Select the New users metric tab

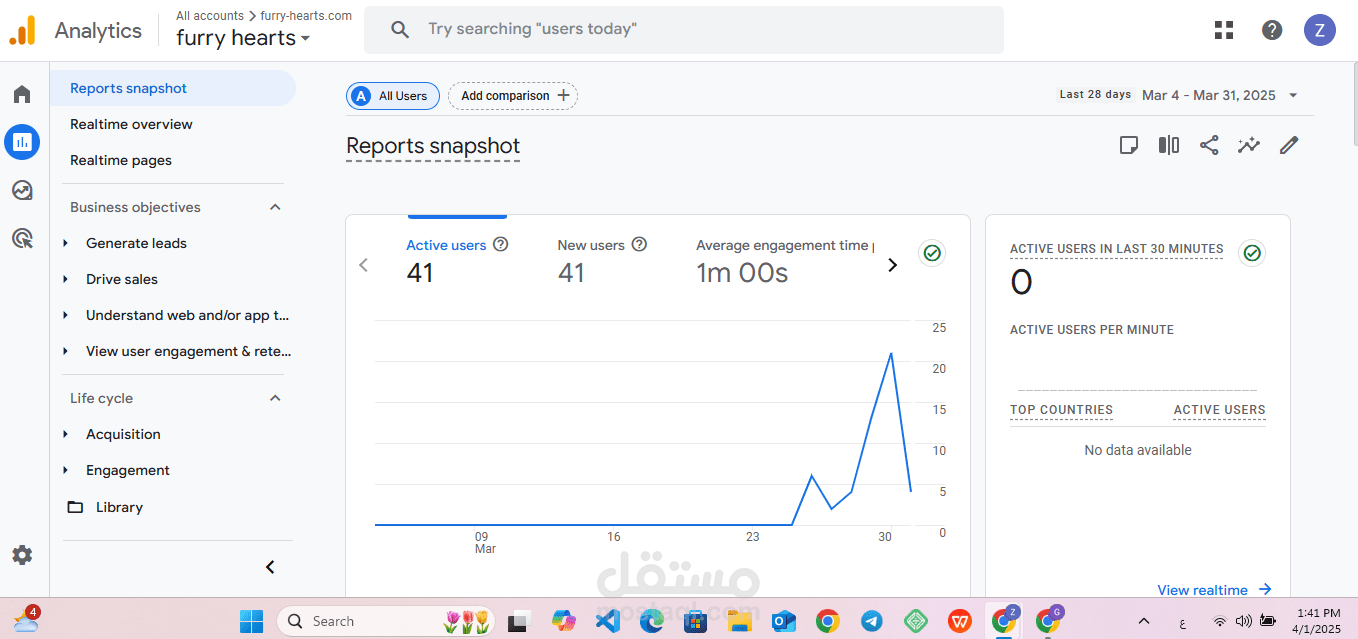pos(602,263)
